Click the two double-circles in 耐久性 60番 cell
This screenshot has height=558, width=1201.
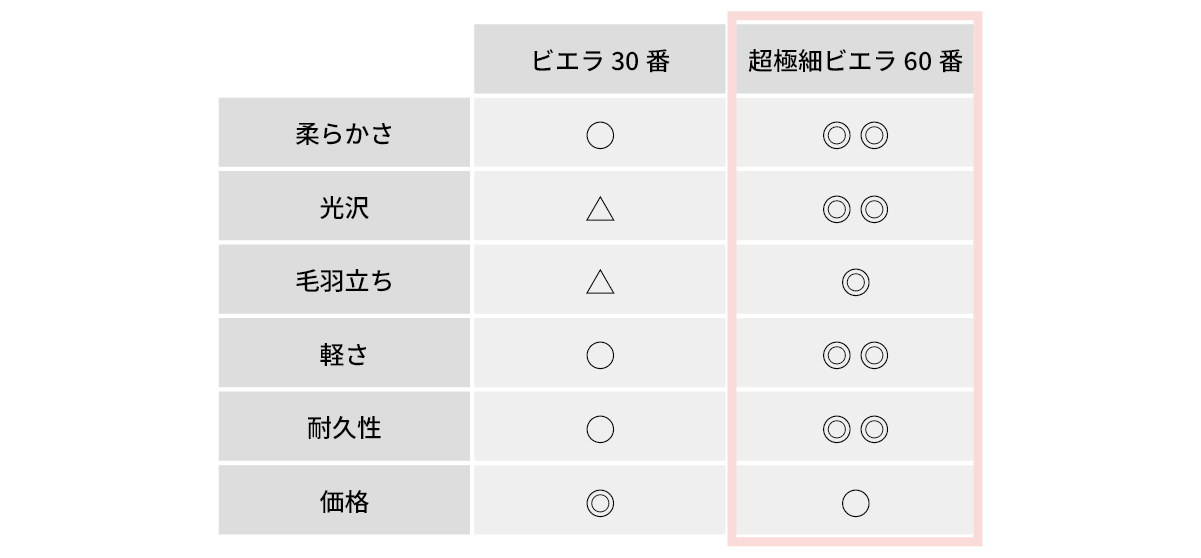coord(855,430)
